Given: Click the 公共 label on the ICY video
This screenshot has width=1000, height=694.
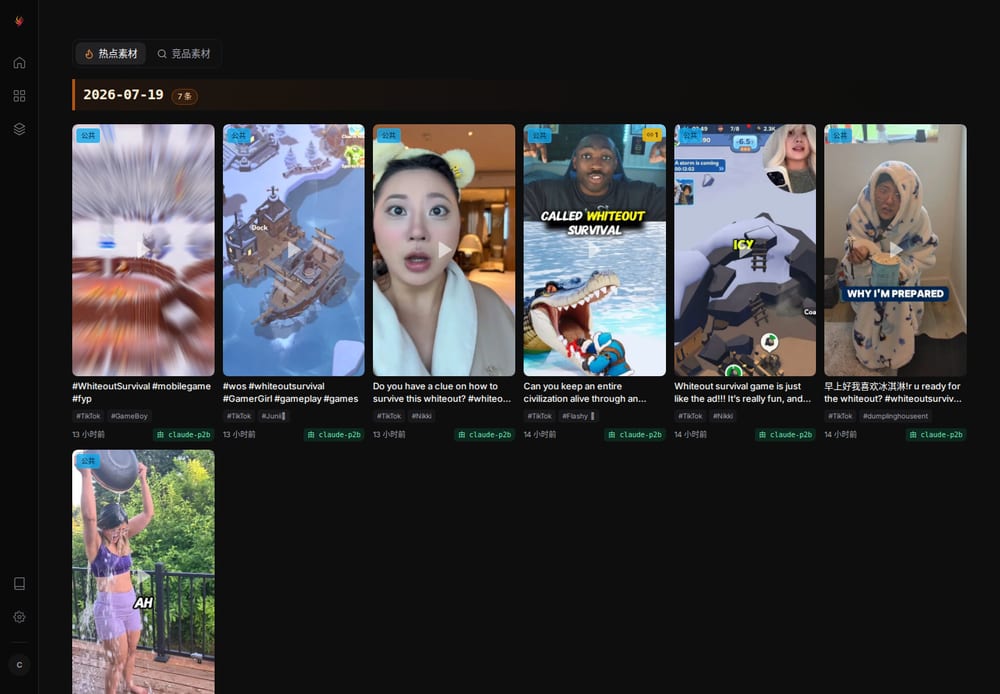Looking at the screenshot, I should click(x=690, y=135).
